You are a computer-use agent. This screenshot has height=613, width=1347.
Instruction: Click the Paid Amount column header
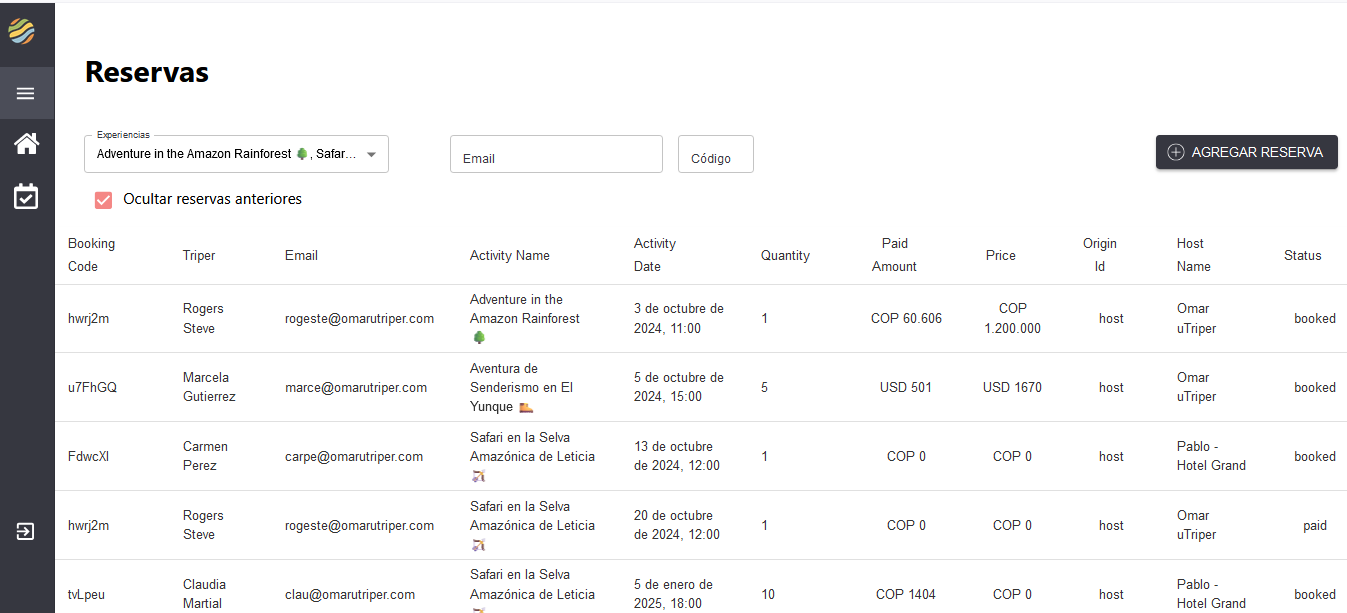tap(894, 255)
